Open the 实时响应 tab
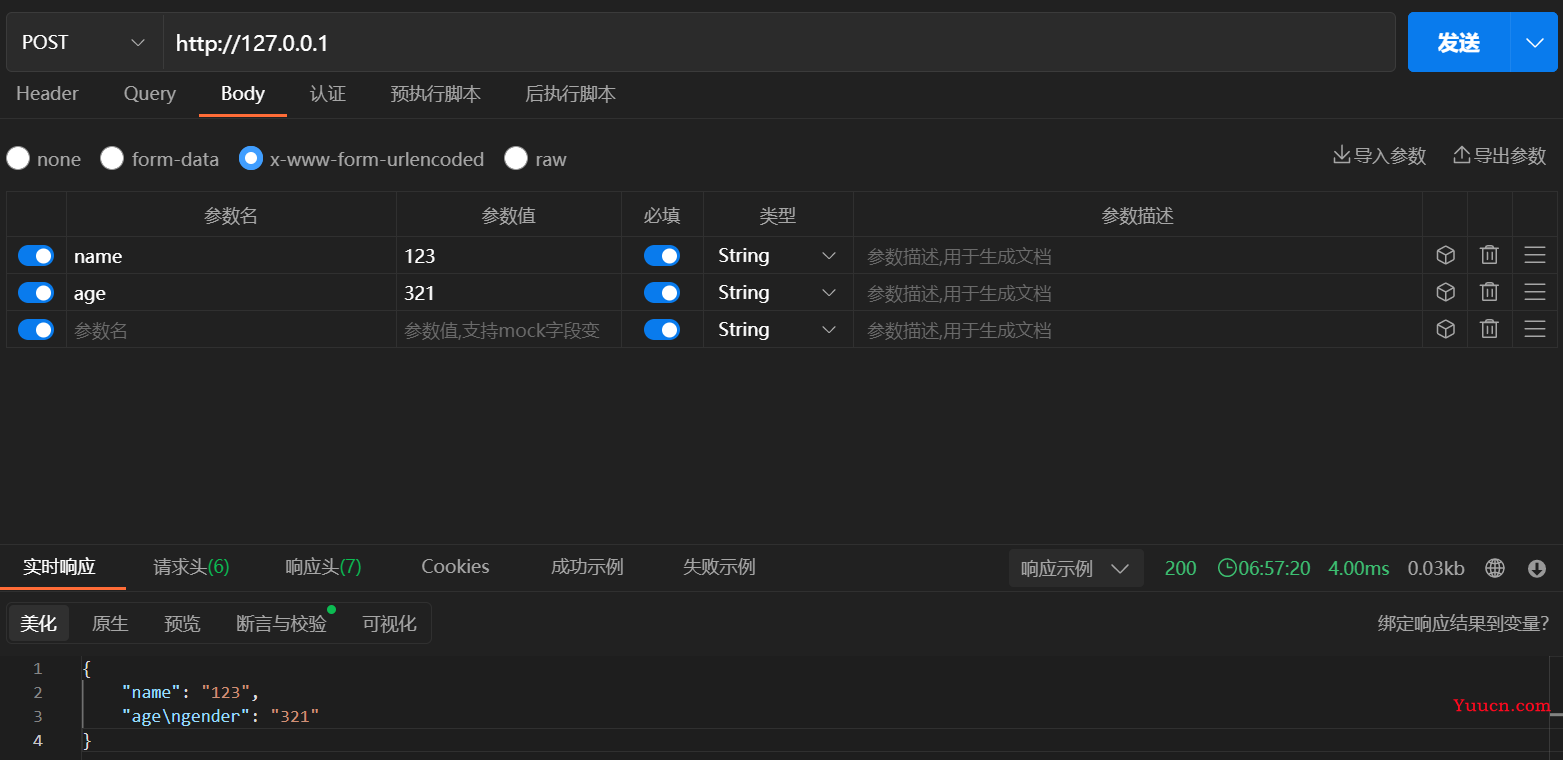 pos(60,567)
